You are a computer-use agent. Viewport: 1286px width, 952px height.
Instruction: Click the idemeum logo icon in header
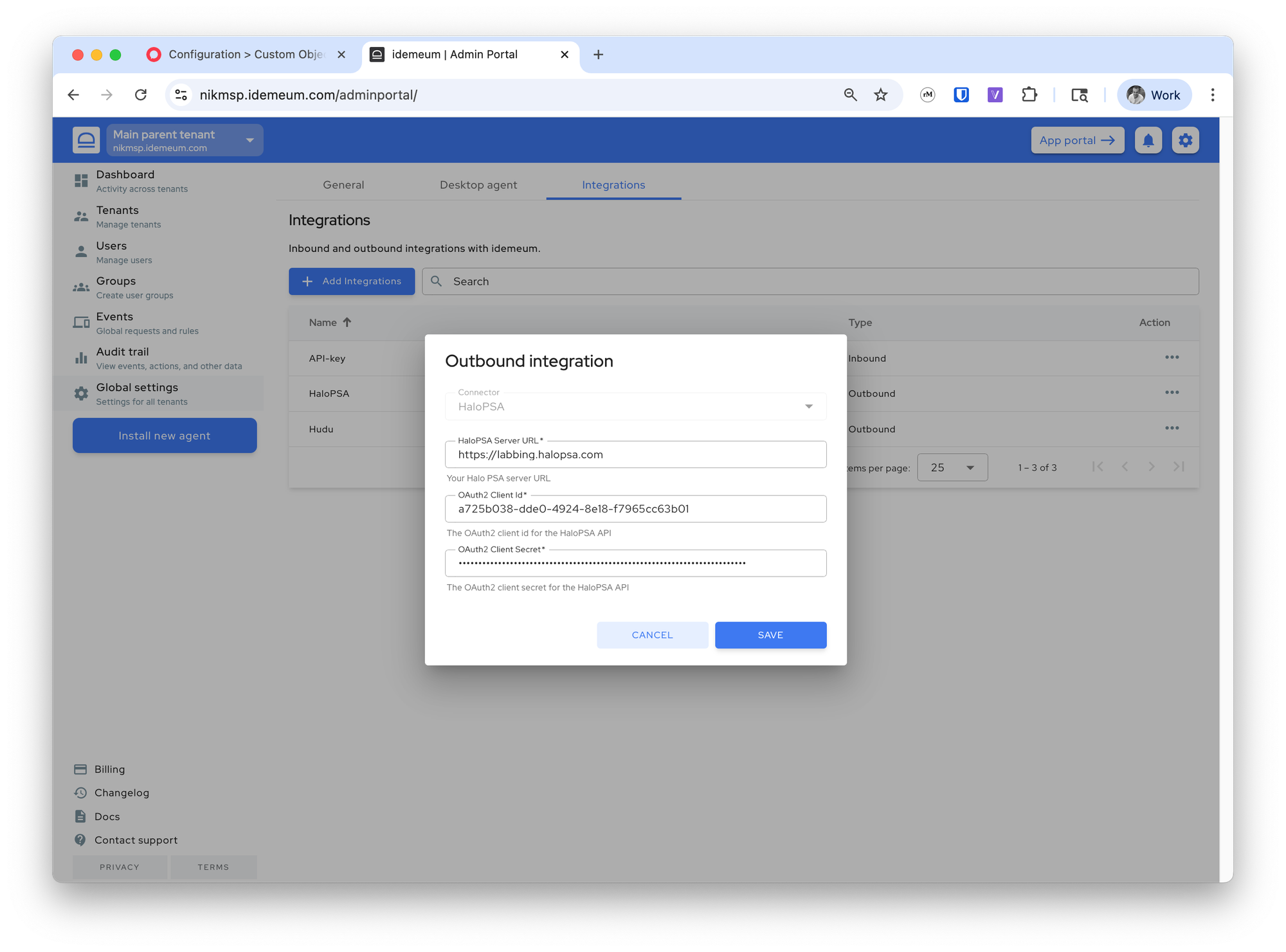[86, 140]
